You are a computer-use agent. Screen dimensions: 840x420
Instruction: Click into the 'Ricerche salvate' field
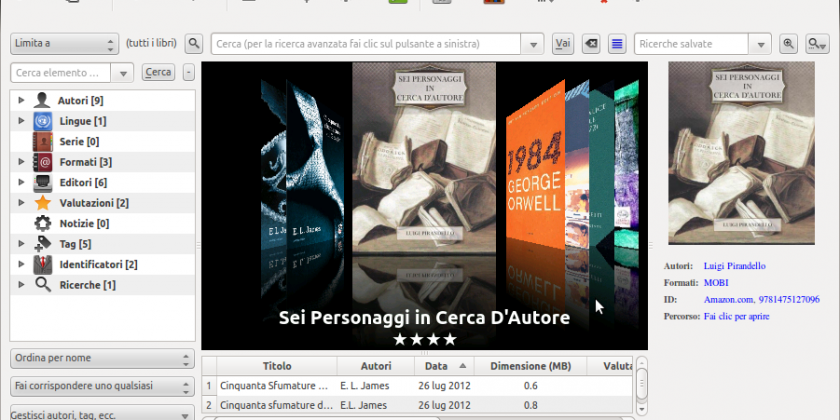[x=692, y=44]
